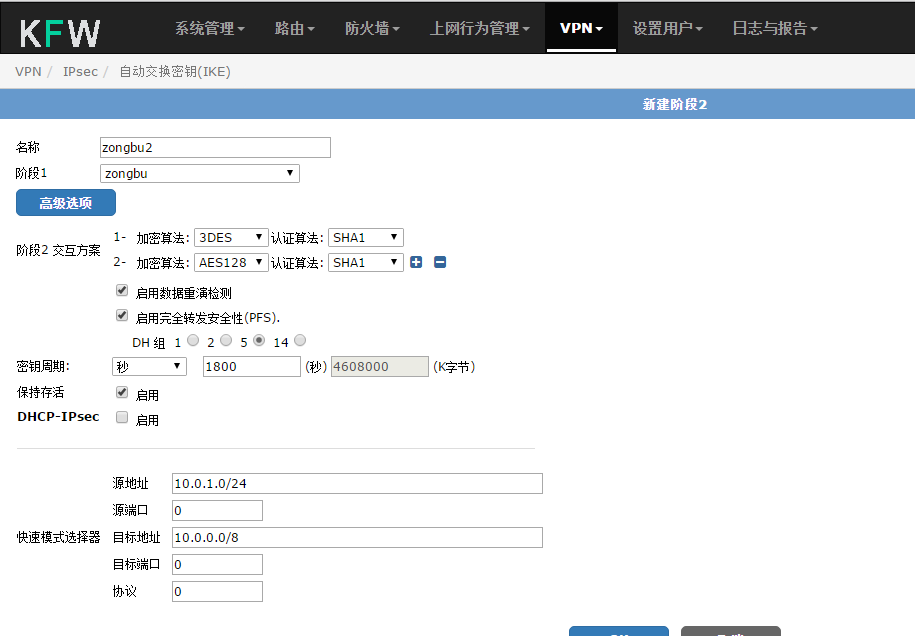Select DH group 14 radio button
This screenshot has height=636, width=915.
click(300, 340)
